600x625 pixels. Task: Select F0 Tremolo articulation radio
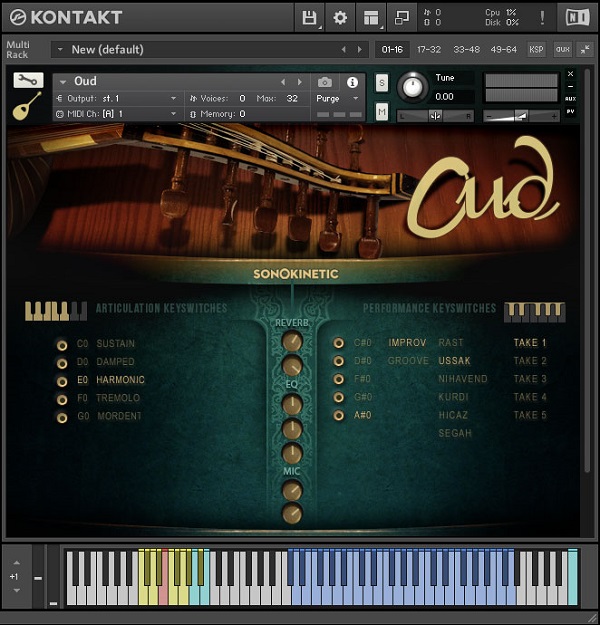(x=62, y=399)
